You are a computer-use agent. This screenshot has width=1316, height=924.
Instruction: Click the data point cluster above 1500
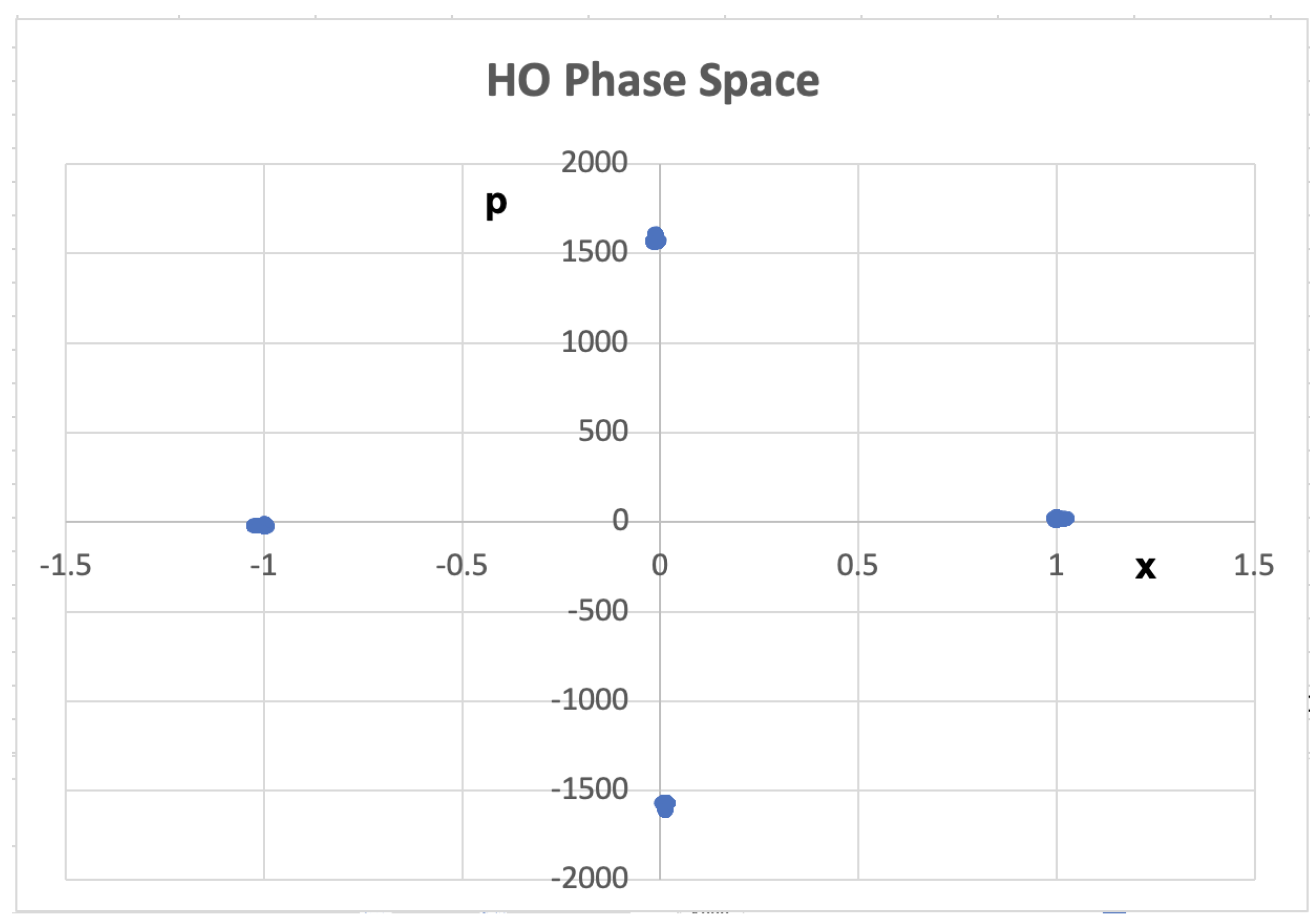tap(655, 238)
